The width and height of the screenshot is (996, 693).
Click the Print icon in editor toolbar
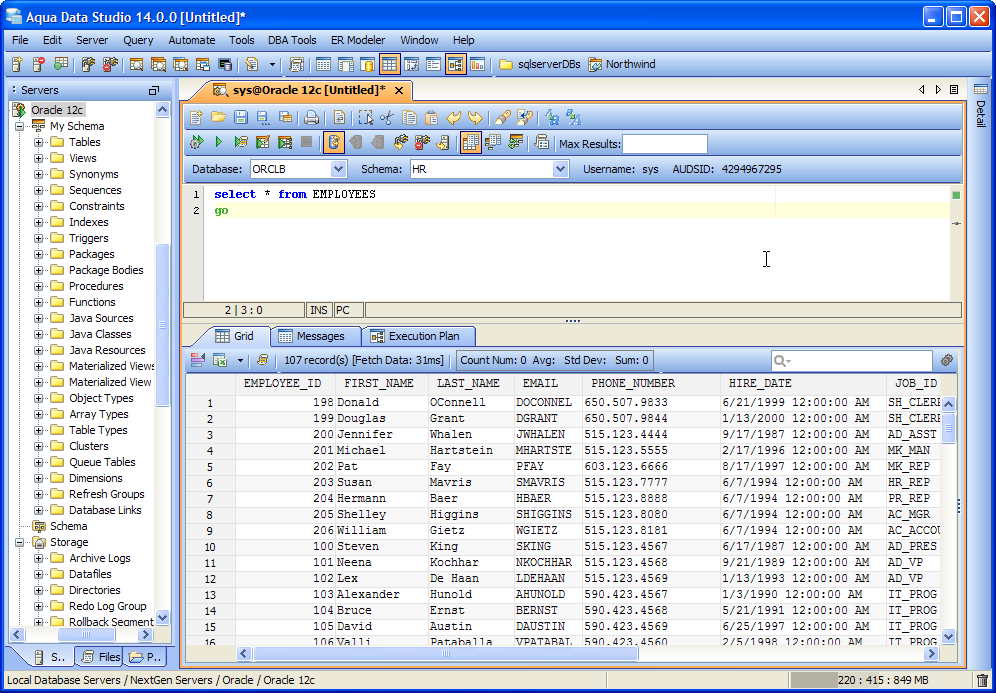(311, 118)
